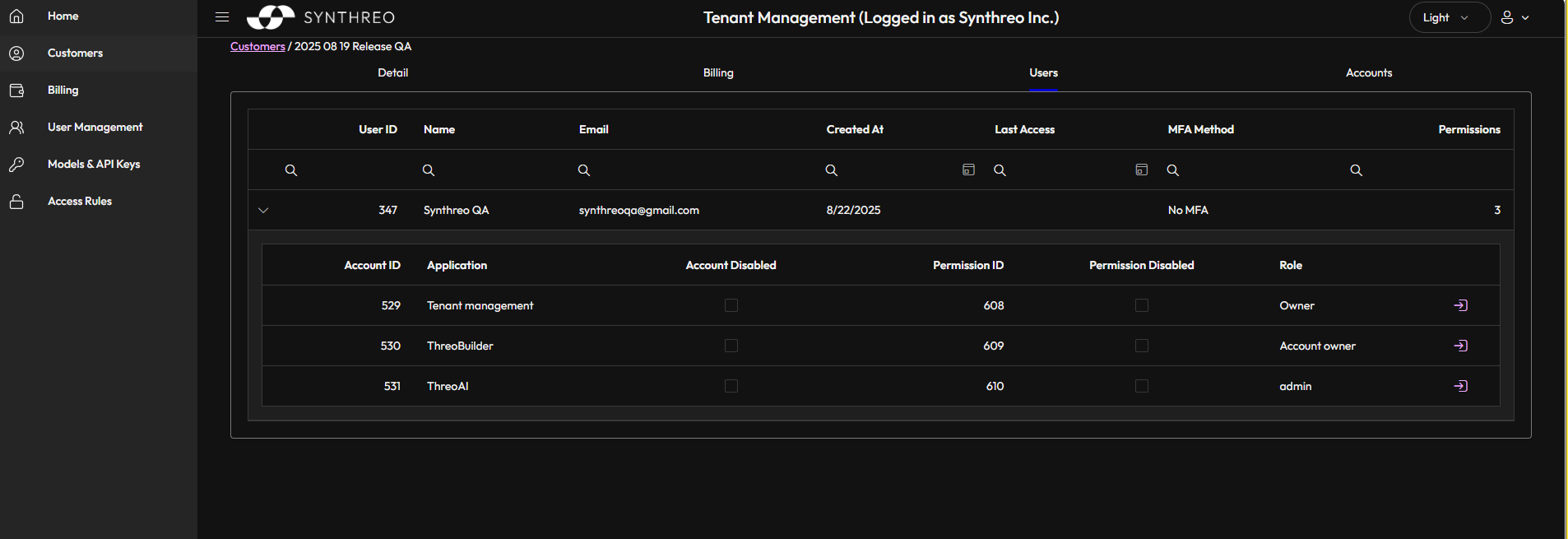
Task: Open the user profile dropdown
Action: coord(1514,17)
